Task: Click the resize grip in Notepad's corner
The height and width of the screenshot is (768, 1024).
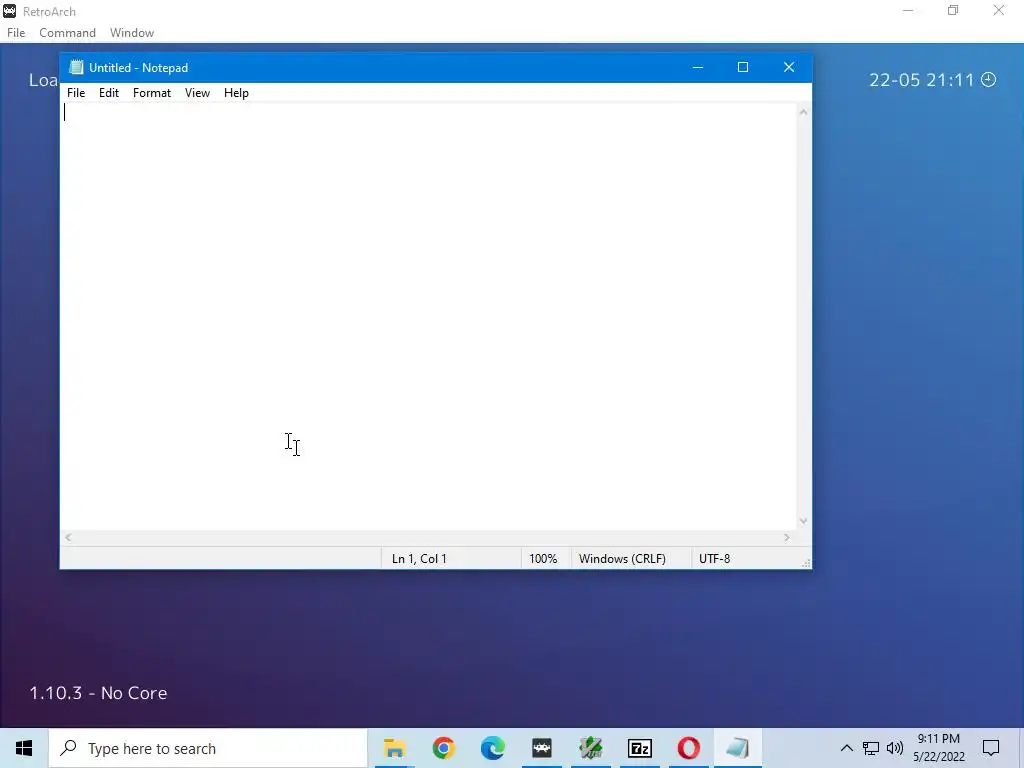Action: pyautogui.click(x=806, y=563)
